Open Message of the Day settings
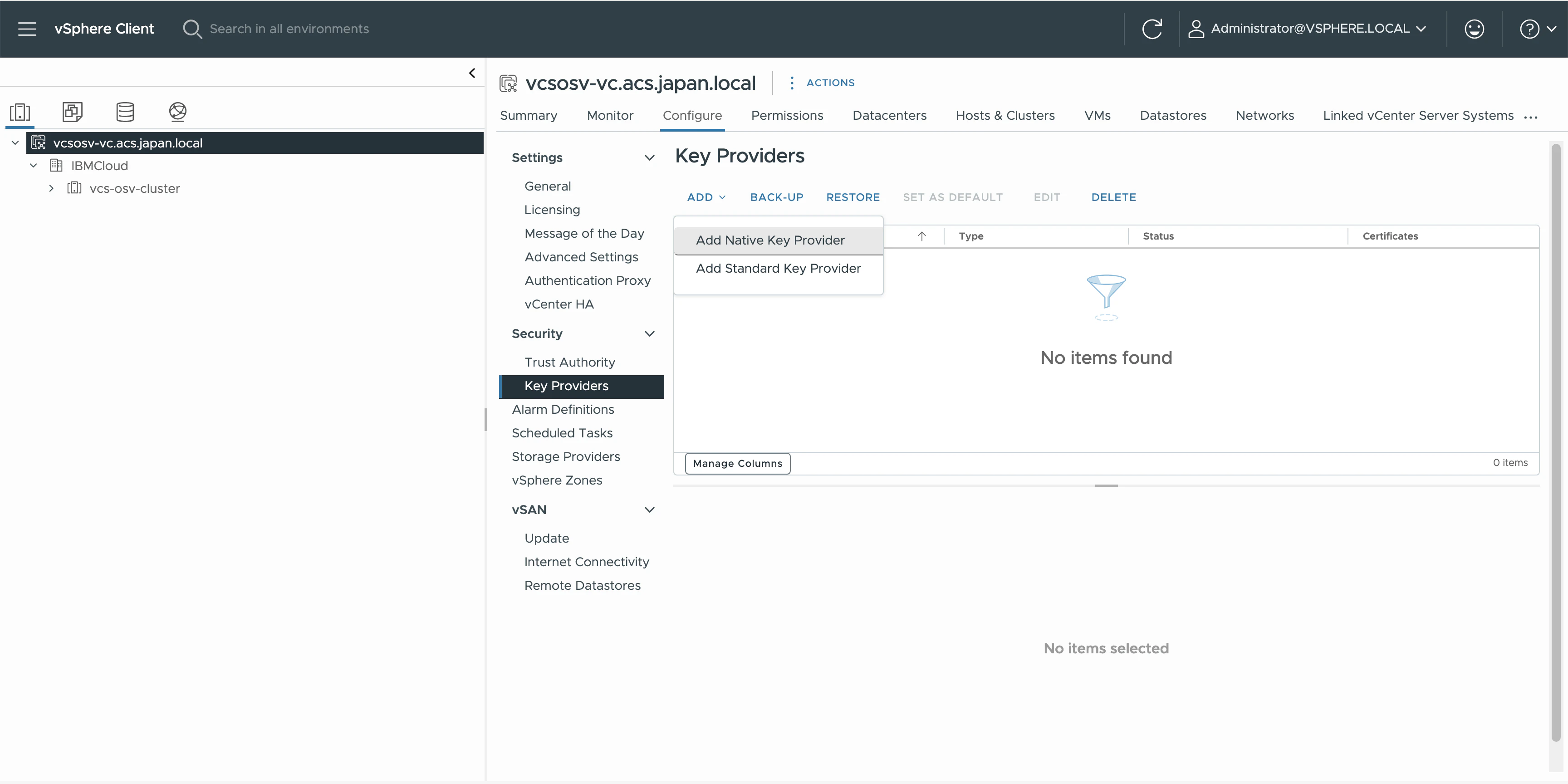1568x784 pixels. (x=584, y=234)
